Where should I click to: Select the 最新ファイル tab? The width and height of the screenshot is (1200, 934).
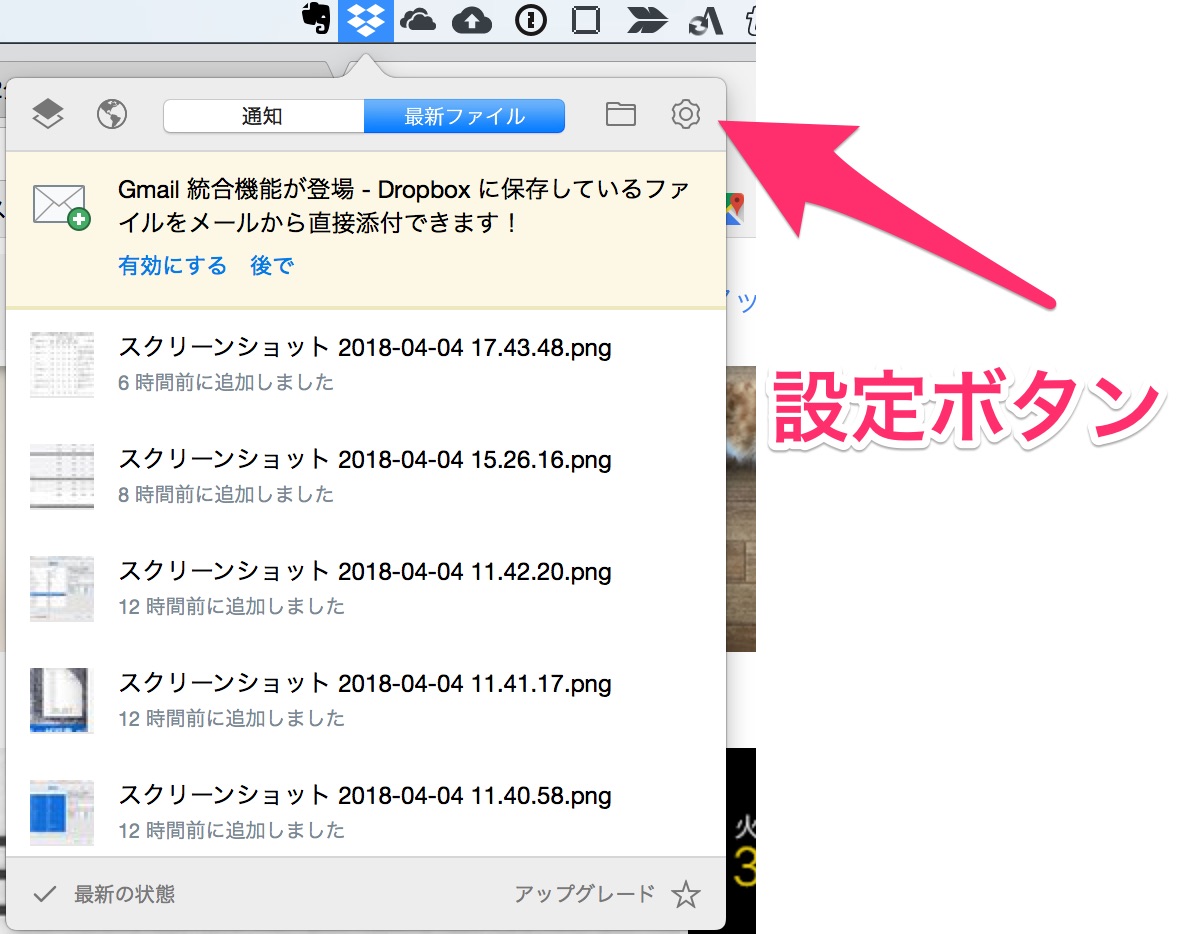tap(464, 116)
